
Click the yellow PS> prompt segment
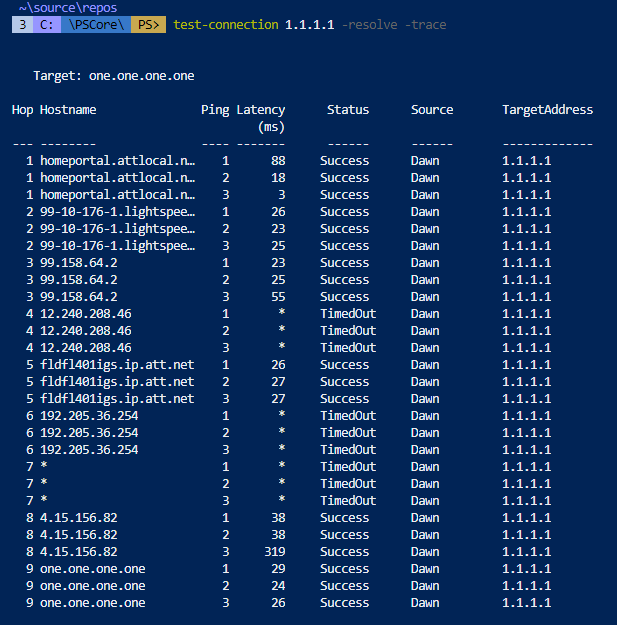pyautogui.click(x=148, y=25)
